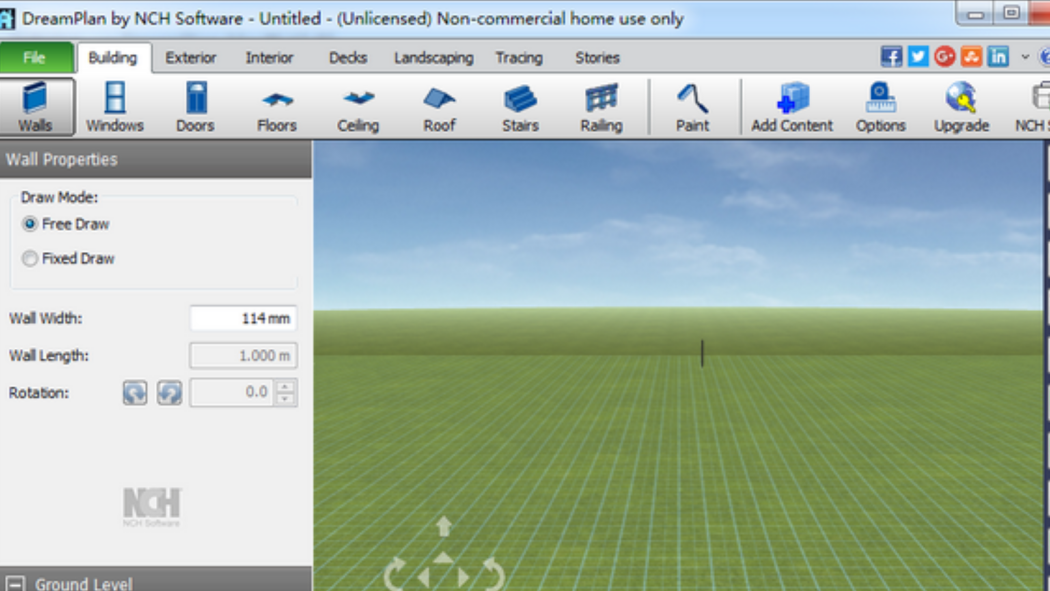Click the LinkedIn share icon
The height and width of the screenshot is (591, 1050).
pyautogui.click(x=998, y=57)
